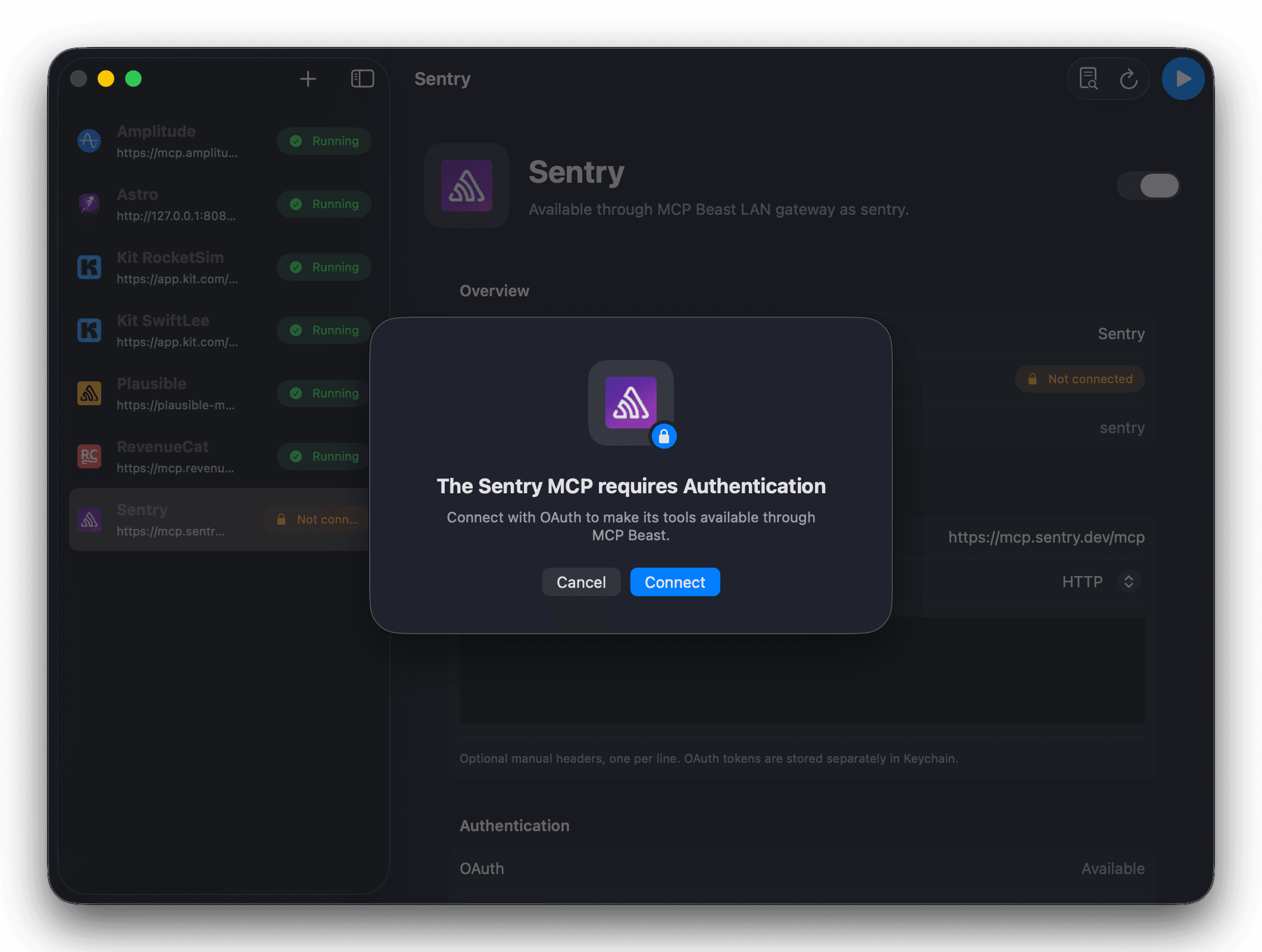Click Kit SwiftLee's Running status badge

tap(324, 330)
